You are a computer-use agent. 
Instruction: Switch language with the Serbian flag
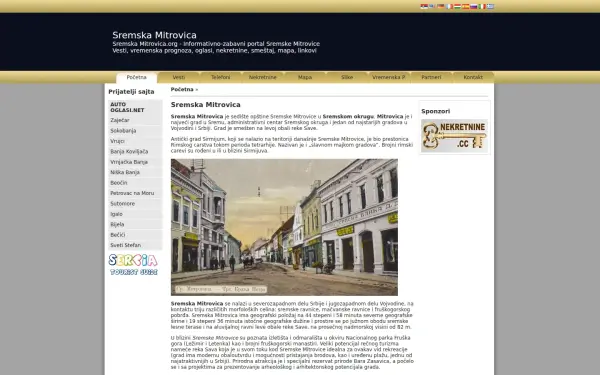tap(424, 7)
